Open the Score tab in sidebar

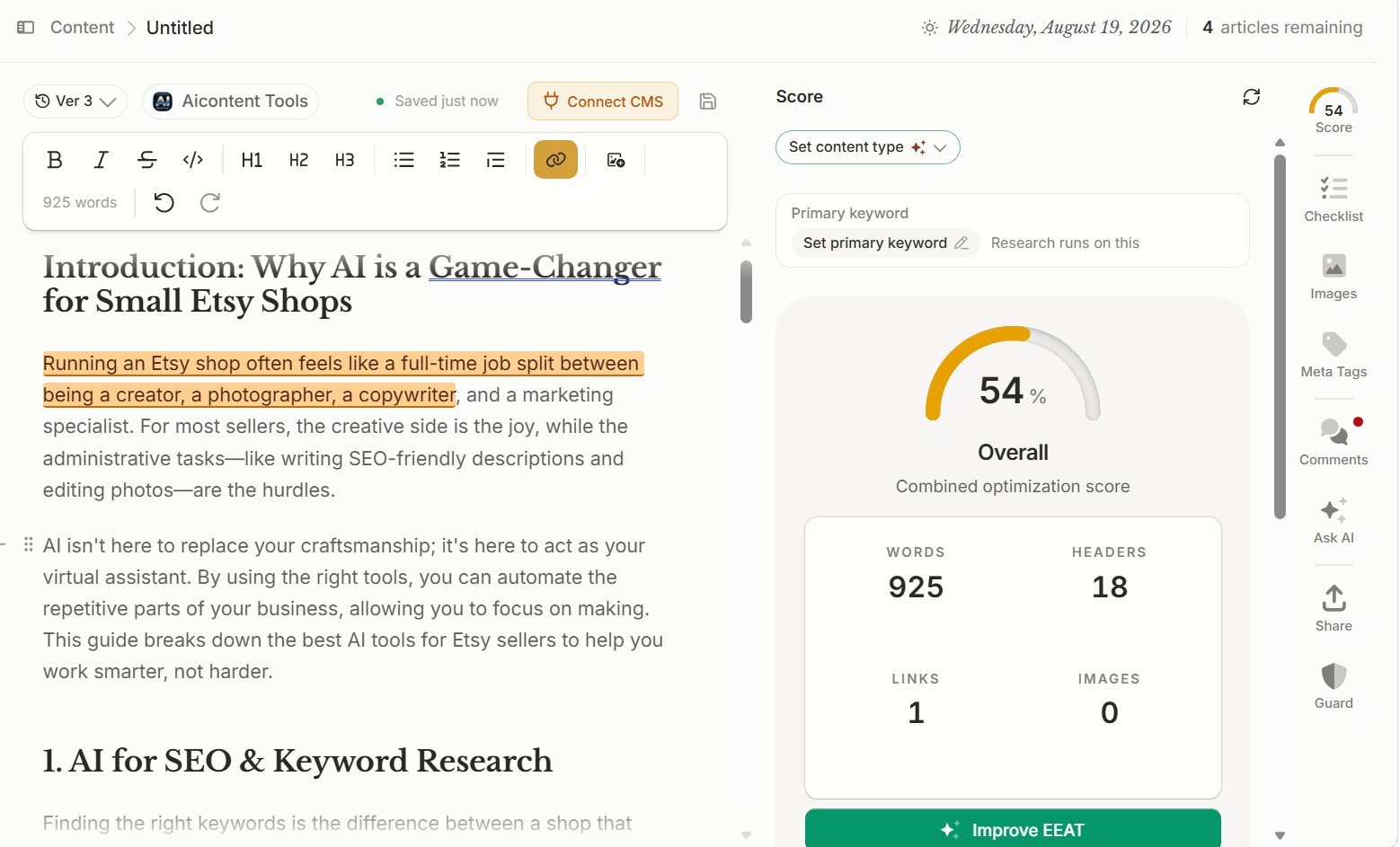[1334, 110]
